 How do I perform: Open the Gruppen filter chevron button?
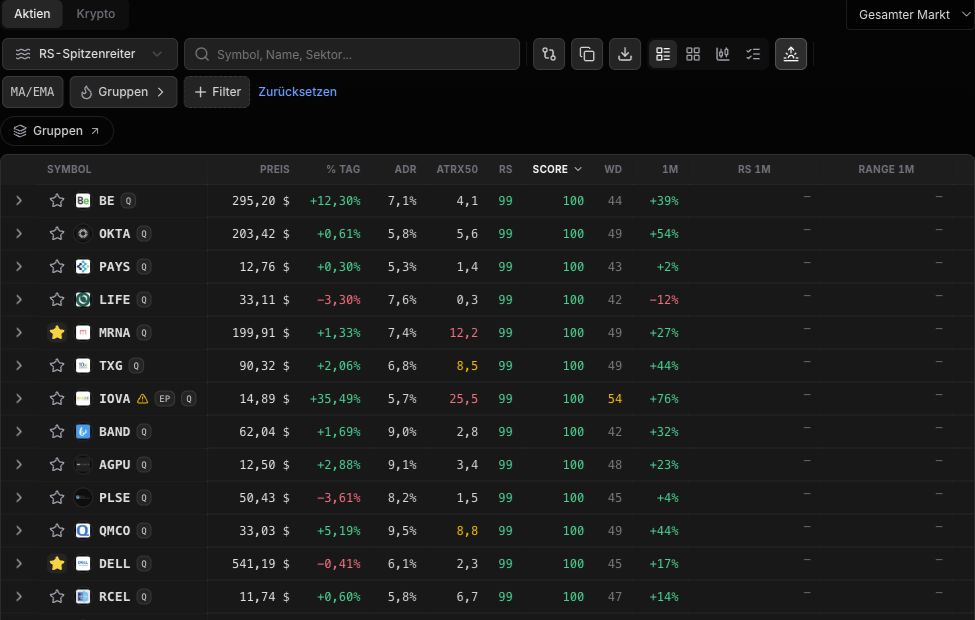(124, 92)
